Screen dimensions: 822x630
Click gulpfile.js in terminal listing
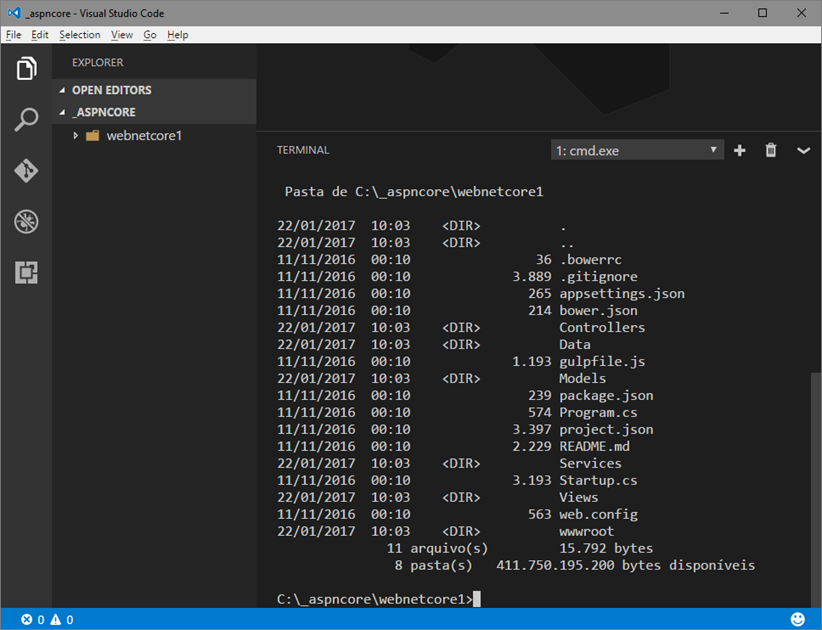602,361
